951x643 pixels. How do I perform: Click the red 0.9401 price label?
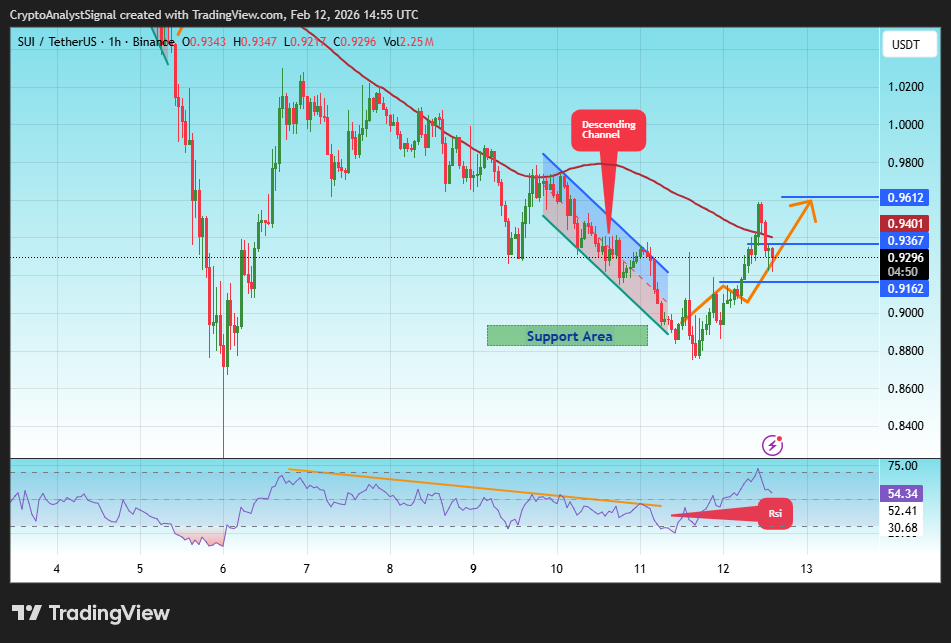pyautogui.click(x=904, y=224)
